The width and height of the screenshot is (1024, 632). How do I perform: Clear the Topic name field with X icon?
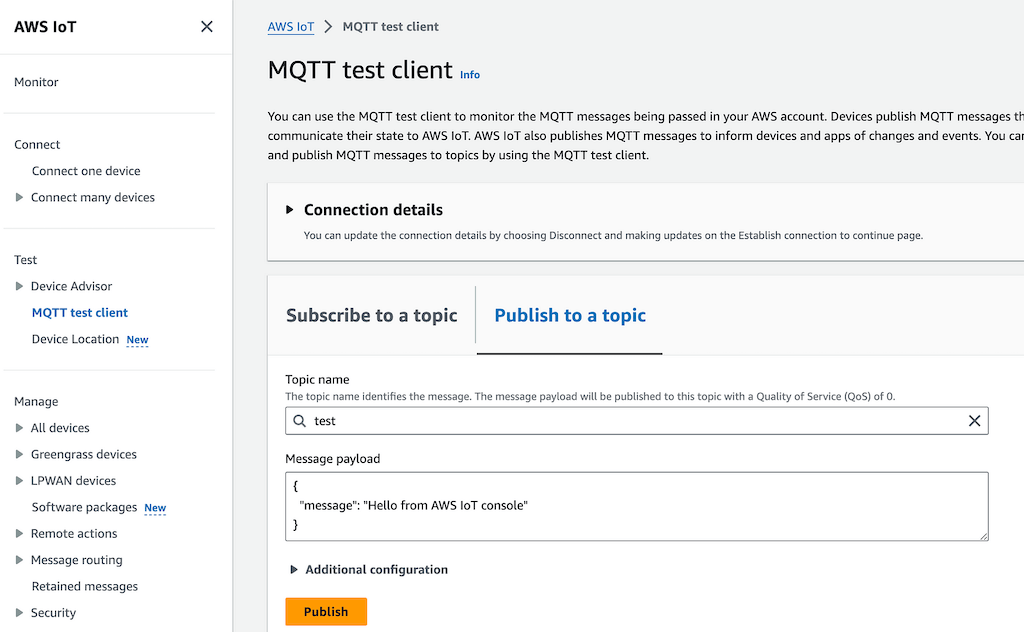(974, 421)
